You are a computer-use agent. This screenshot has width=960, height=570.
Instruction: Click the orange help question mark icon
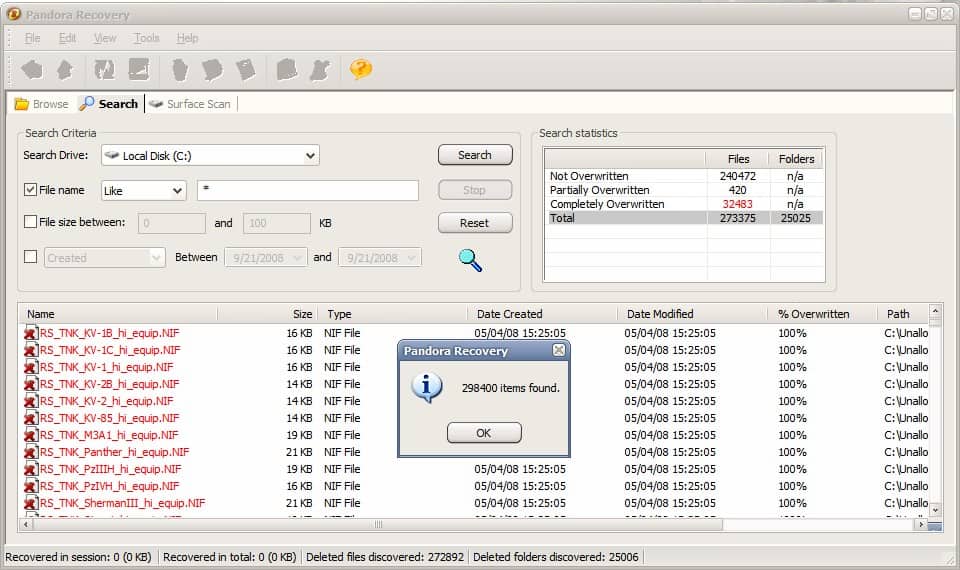pos(361,69)
